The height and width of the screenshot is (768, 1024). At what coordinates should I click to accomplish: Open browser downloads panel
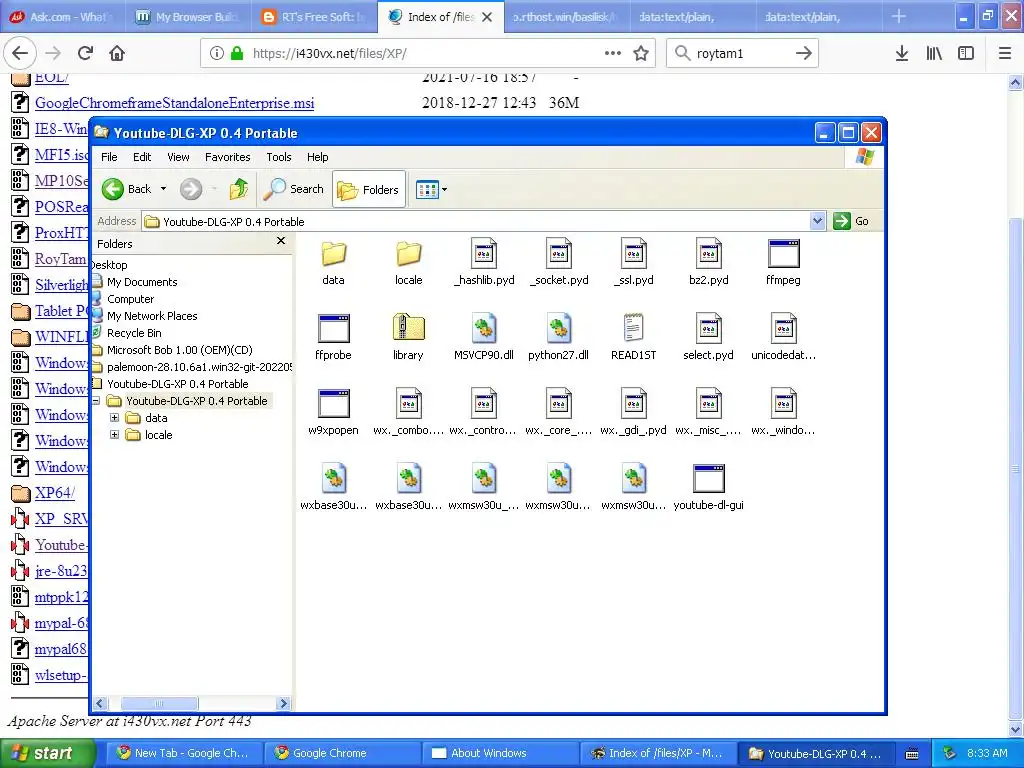pyautogui.click(x=902, y=54)
